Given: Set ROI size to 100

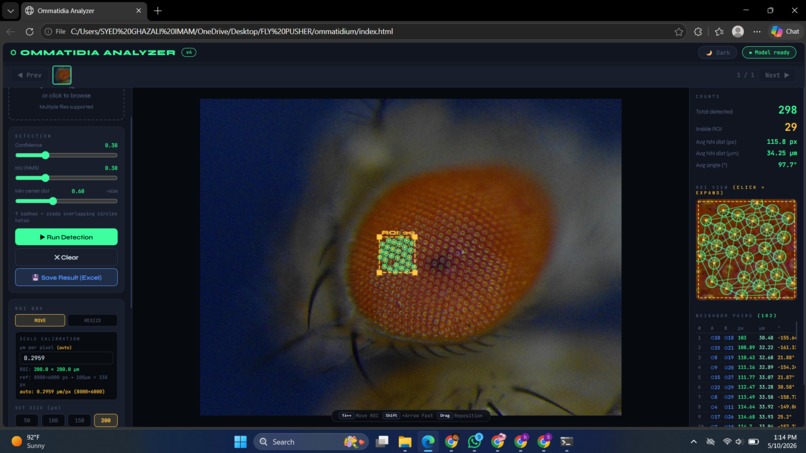Looking at the screenshot, I should click(53, 420).
